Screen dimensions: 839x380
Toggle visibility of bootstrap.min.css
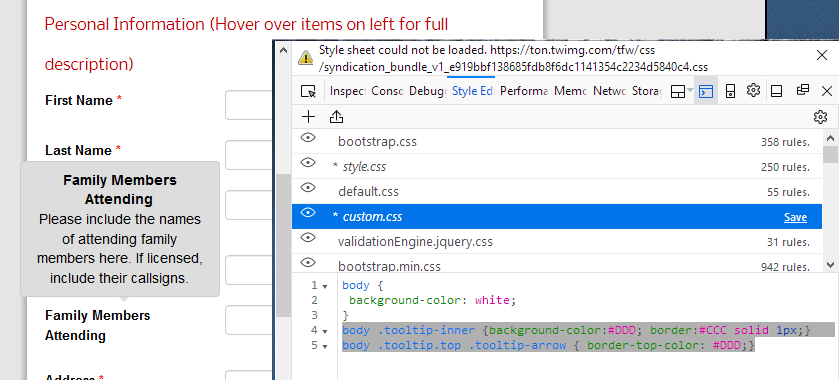308,262
